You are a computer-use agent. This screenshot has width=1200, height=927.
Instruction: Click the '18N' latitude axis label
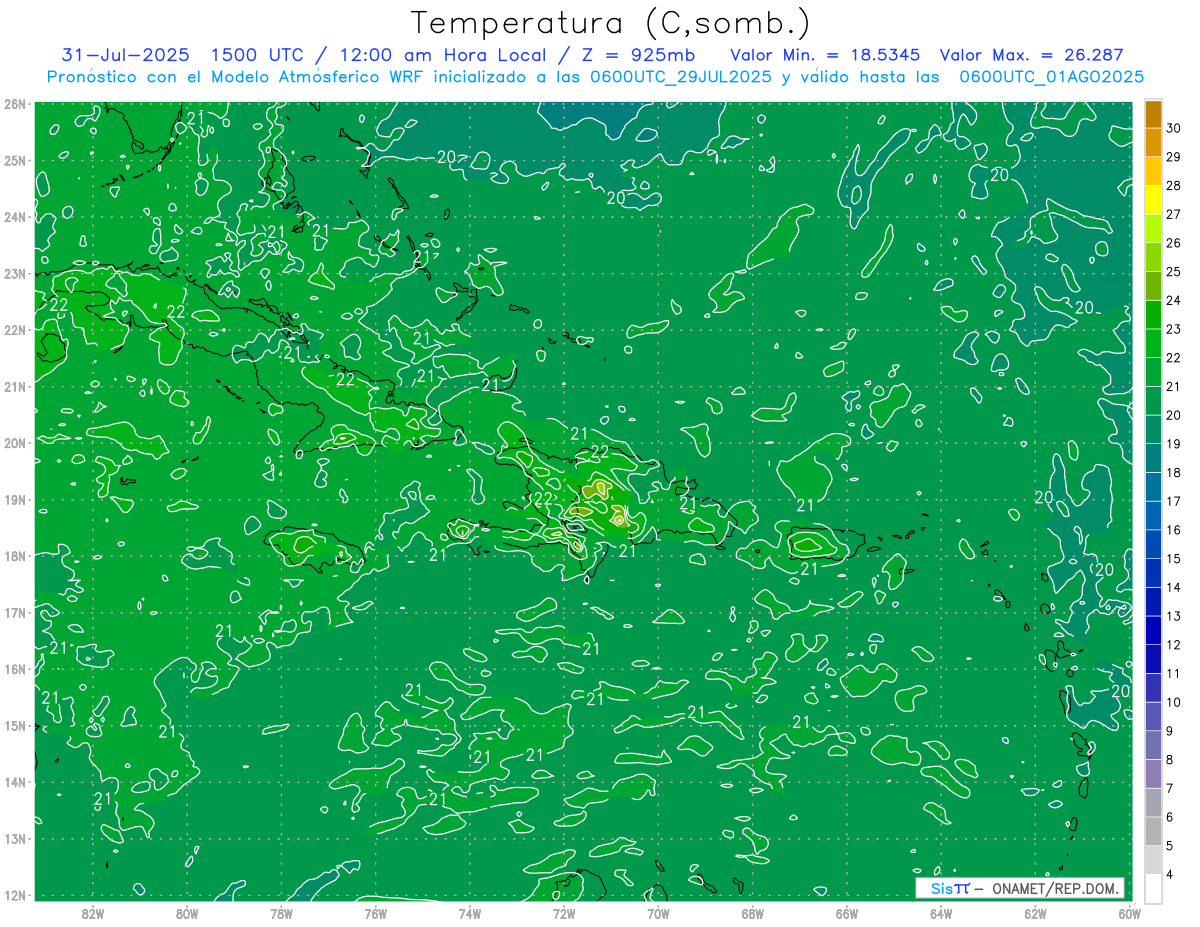pyautogui.click(x=15, y=556)
